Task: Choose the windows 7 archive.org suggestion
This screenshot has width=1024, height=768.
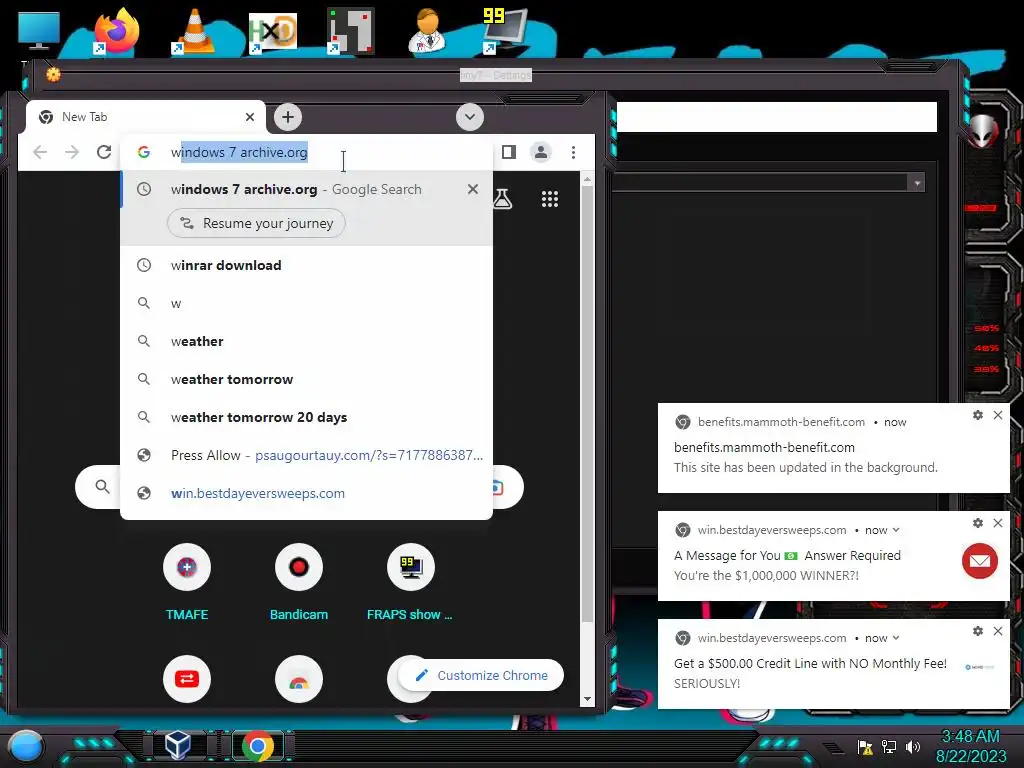Action: pos(307,189)
